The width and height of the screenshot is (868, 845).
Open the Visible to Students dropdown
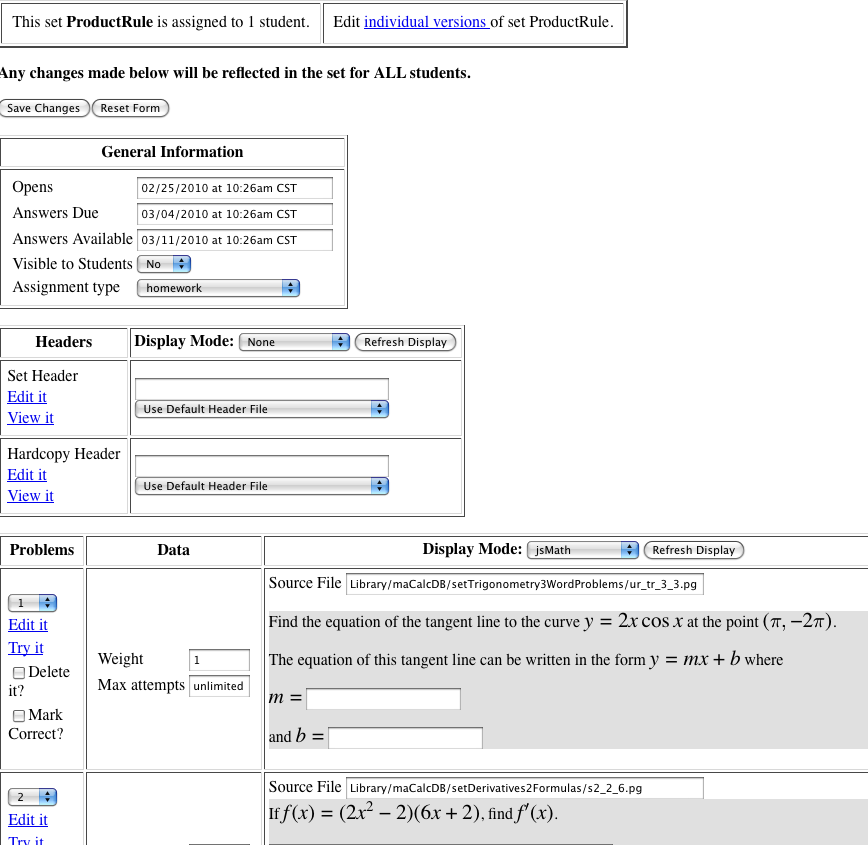point(164,264)
